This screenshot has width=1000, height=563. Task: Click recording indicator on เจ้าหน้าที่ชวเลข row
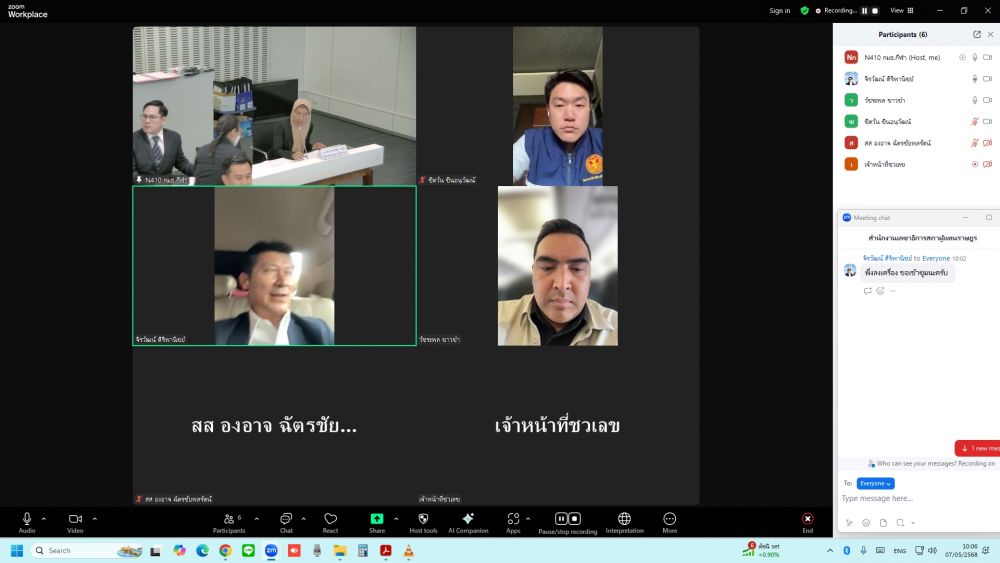[x=974, y=165]
